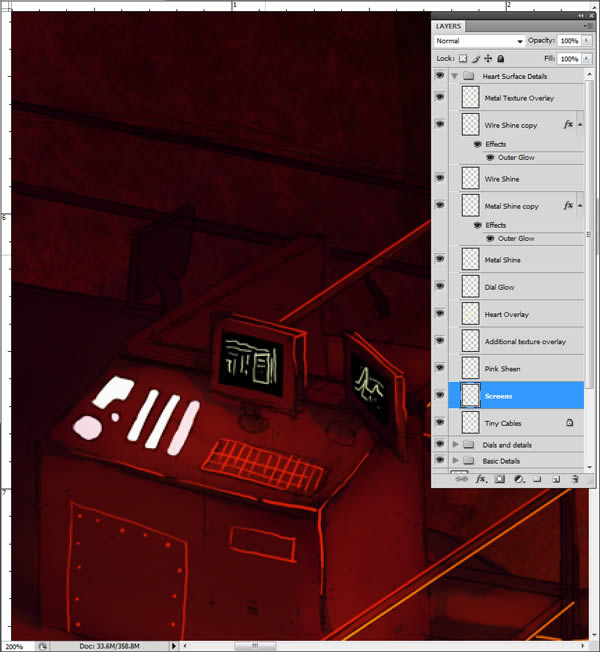
Task: Open the Fill slider arrow
Action: click(586, 59)
